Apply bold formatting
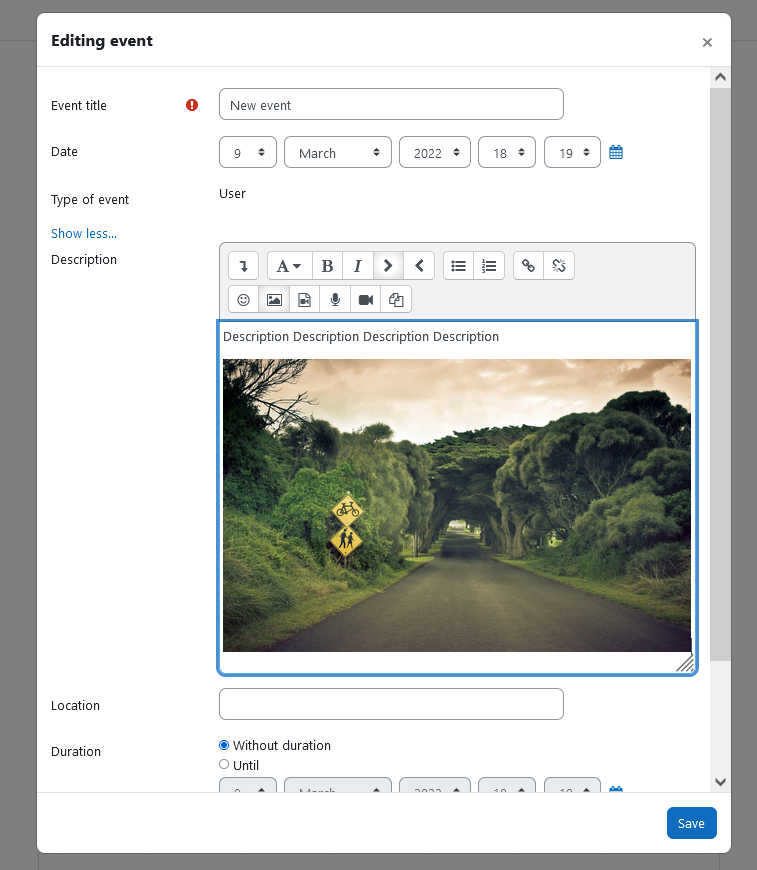Screen dimensions: 757x870 point(327,266)
